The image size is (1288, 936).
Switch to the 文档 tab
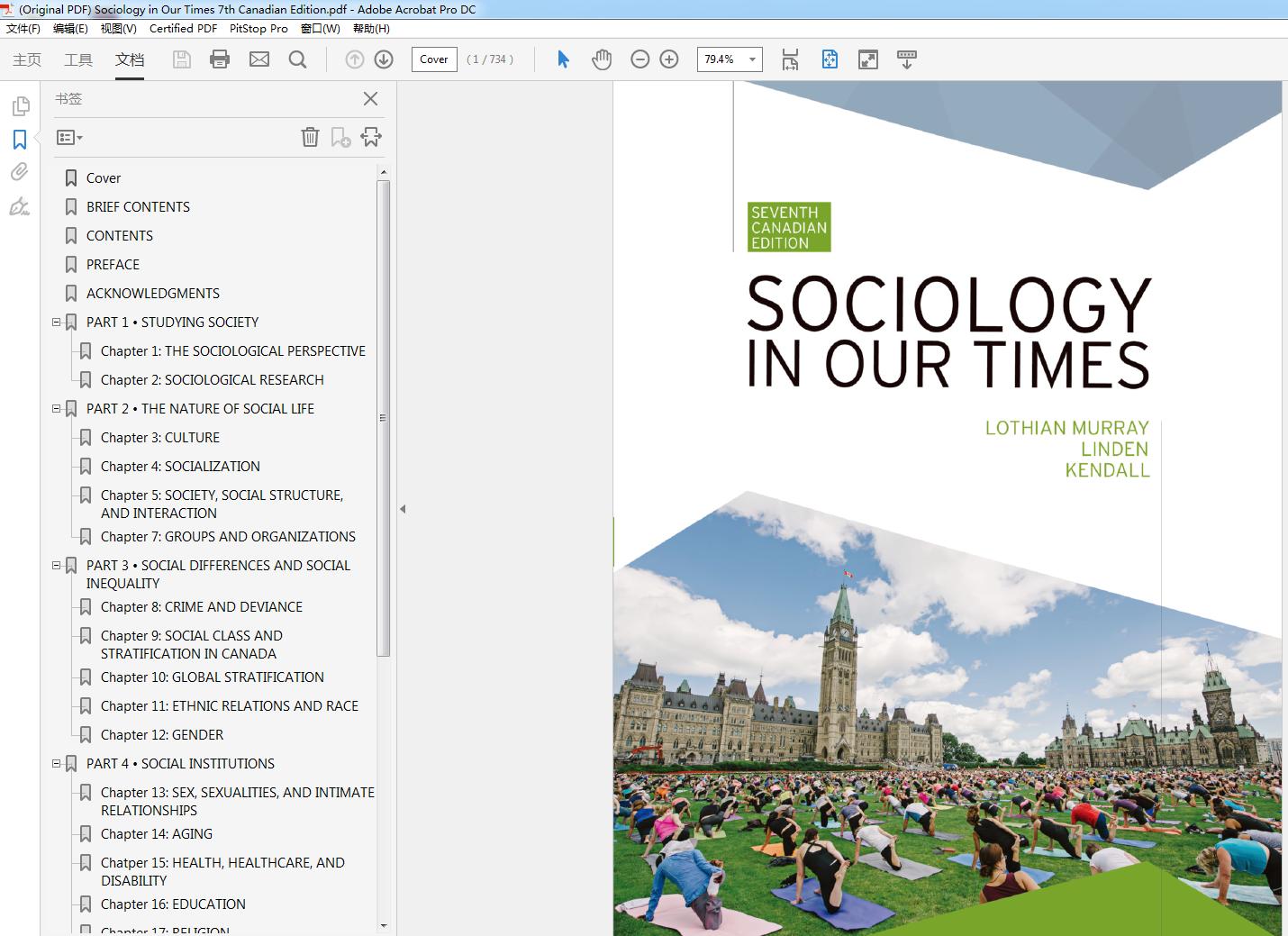pos(130,59)
